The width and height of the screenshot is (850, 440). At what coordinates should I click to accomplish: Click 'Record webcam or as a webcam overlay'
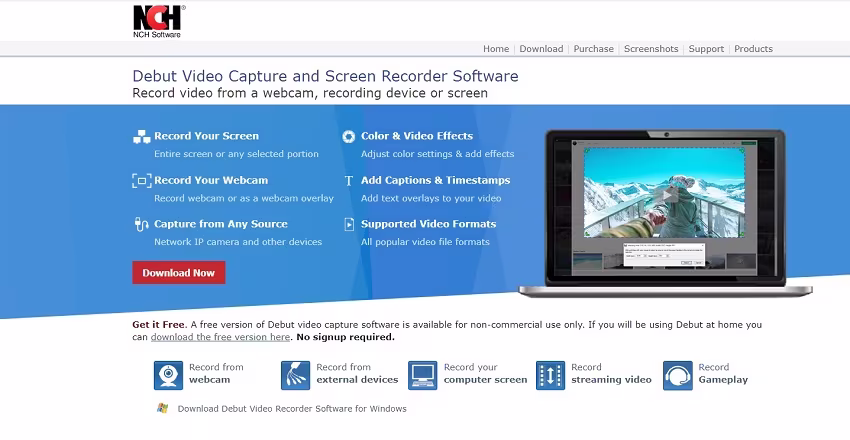tap(244, 198)
